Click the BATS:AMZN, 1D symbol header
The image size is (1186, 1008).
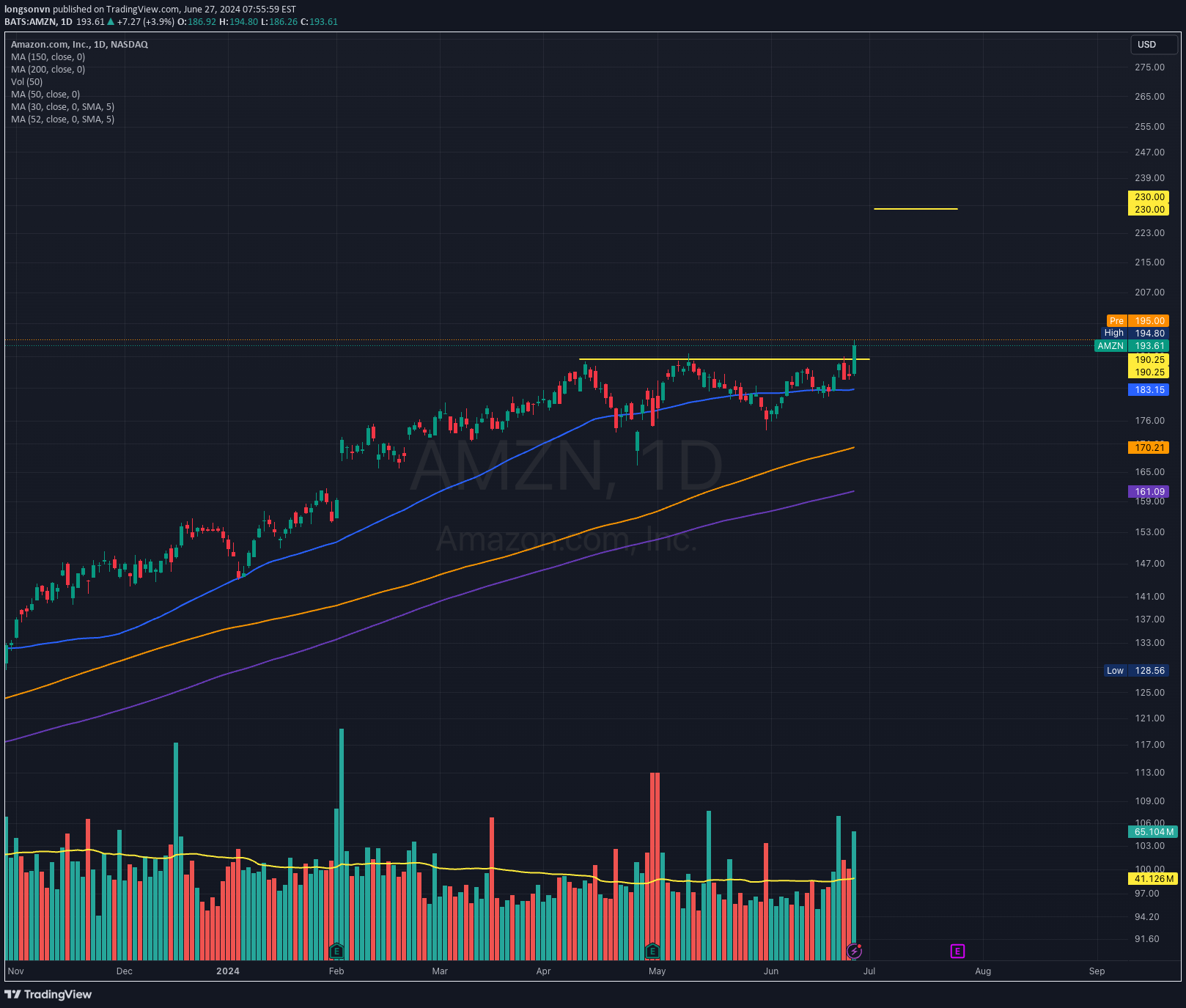pyautogui.click(x=38, y=22)
